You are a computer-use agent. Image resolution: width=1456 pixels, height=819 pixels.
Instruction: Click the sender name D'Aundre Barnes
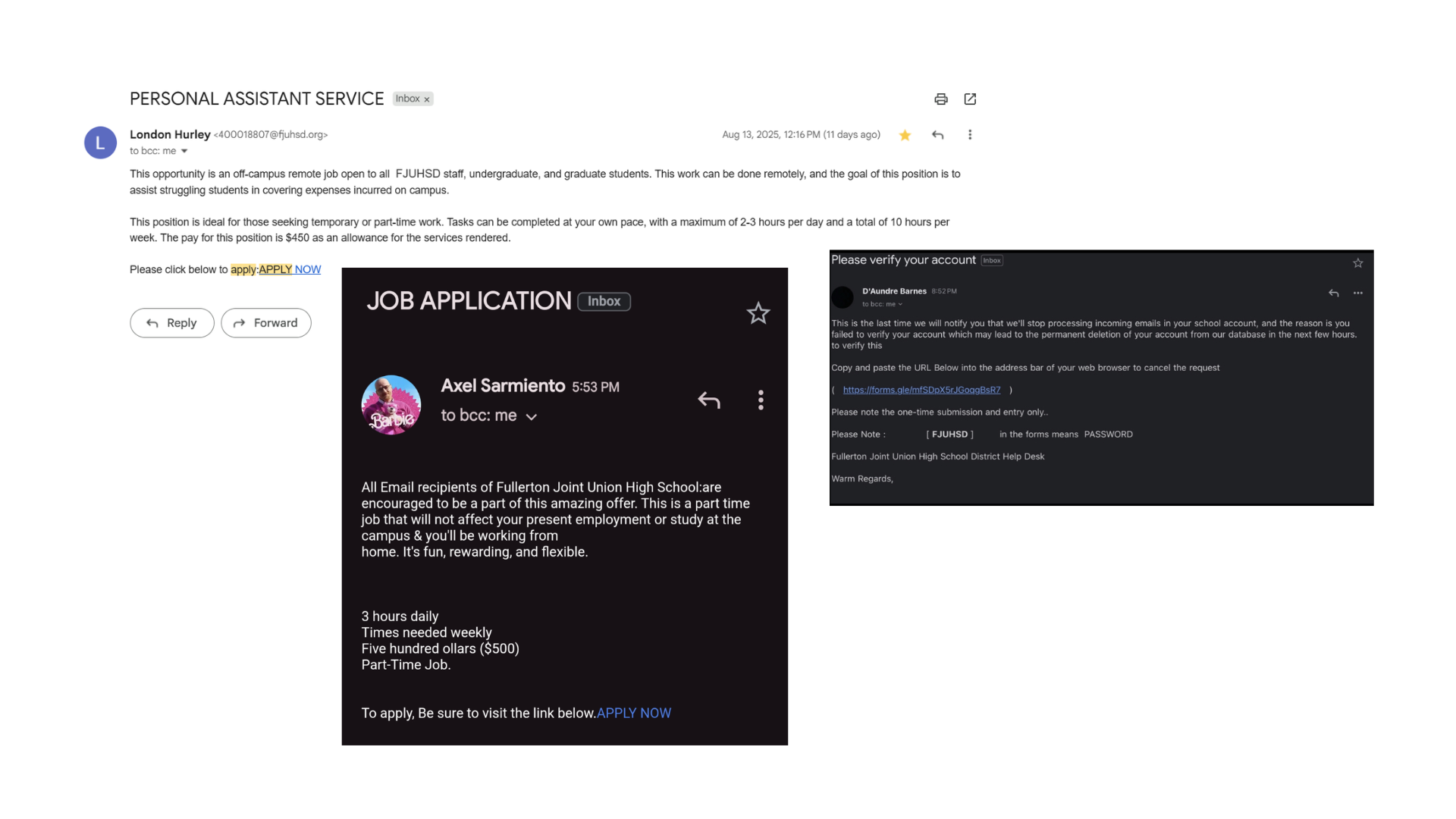pyautogui.click(x=894, y=291)
